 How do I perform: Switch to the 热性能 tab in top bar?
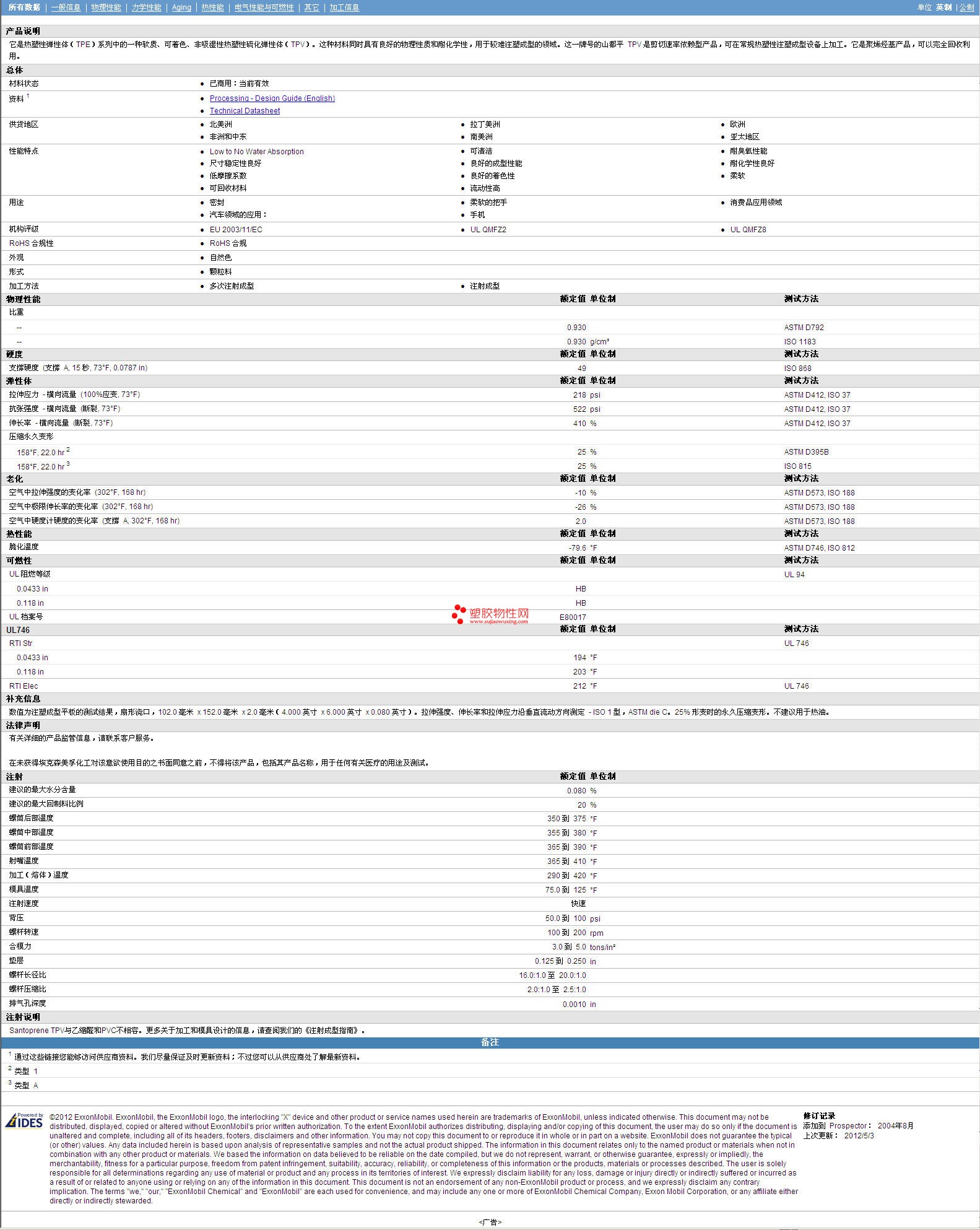pos(212,7)
